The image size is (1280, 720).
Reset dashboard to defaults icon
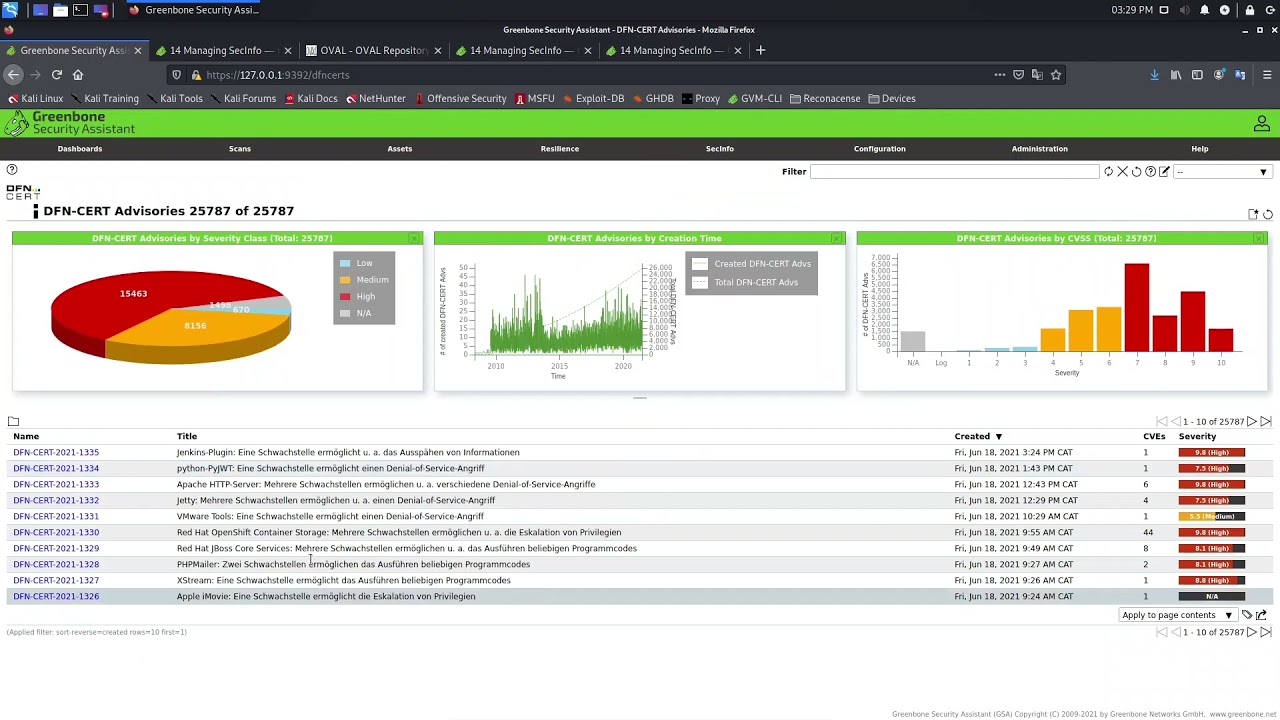pyautogui.click(x=1267, y=214)
